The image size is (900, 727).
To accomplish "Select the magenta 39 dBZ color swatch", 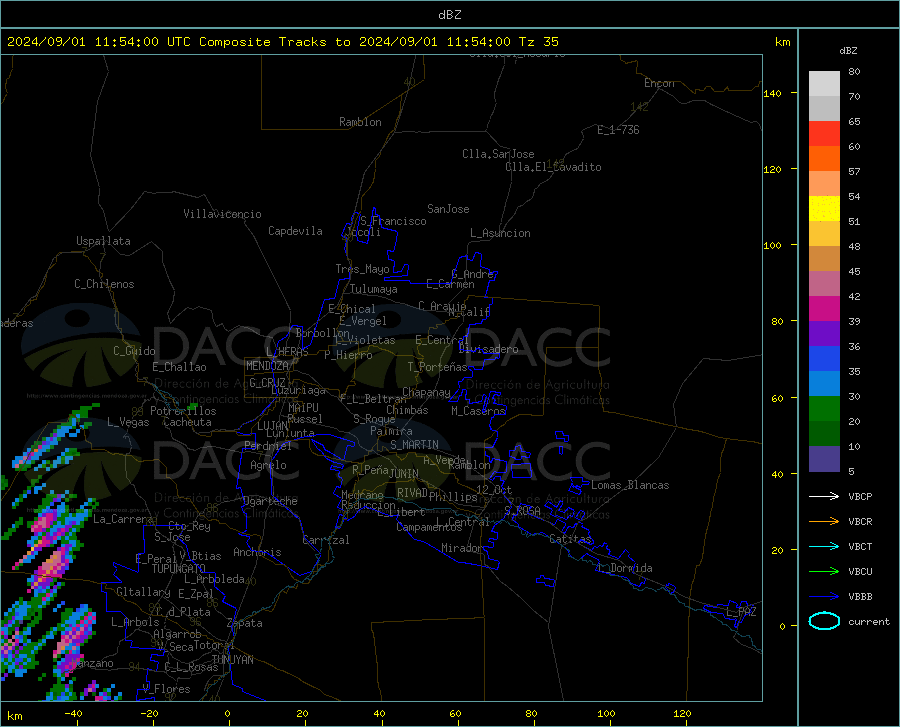I will 824,309.
